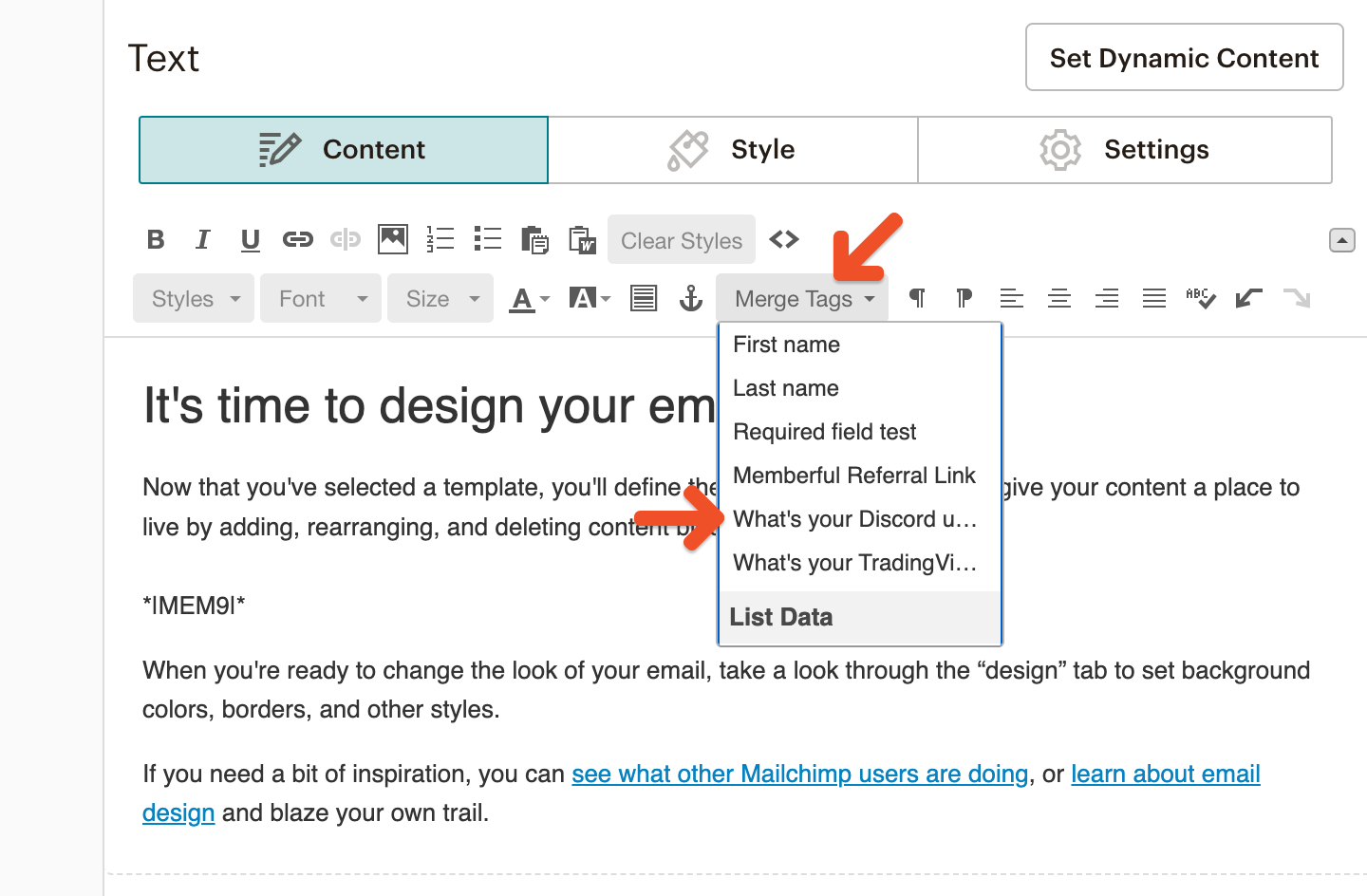Insert a bulleted list
1367x896 pixels.
(x=487, y=239)
